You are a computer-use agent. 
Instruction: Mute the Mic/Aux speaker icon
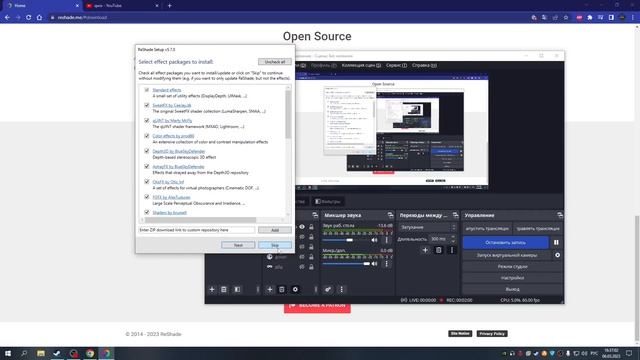click(x=374, y=264)
